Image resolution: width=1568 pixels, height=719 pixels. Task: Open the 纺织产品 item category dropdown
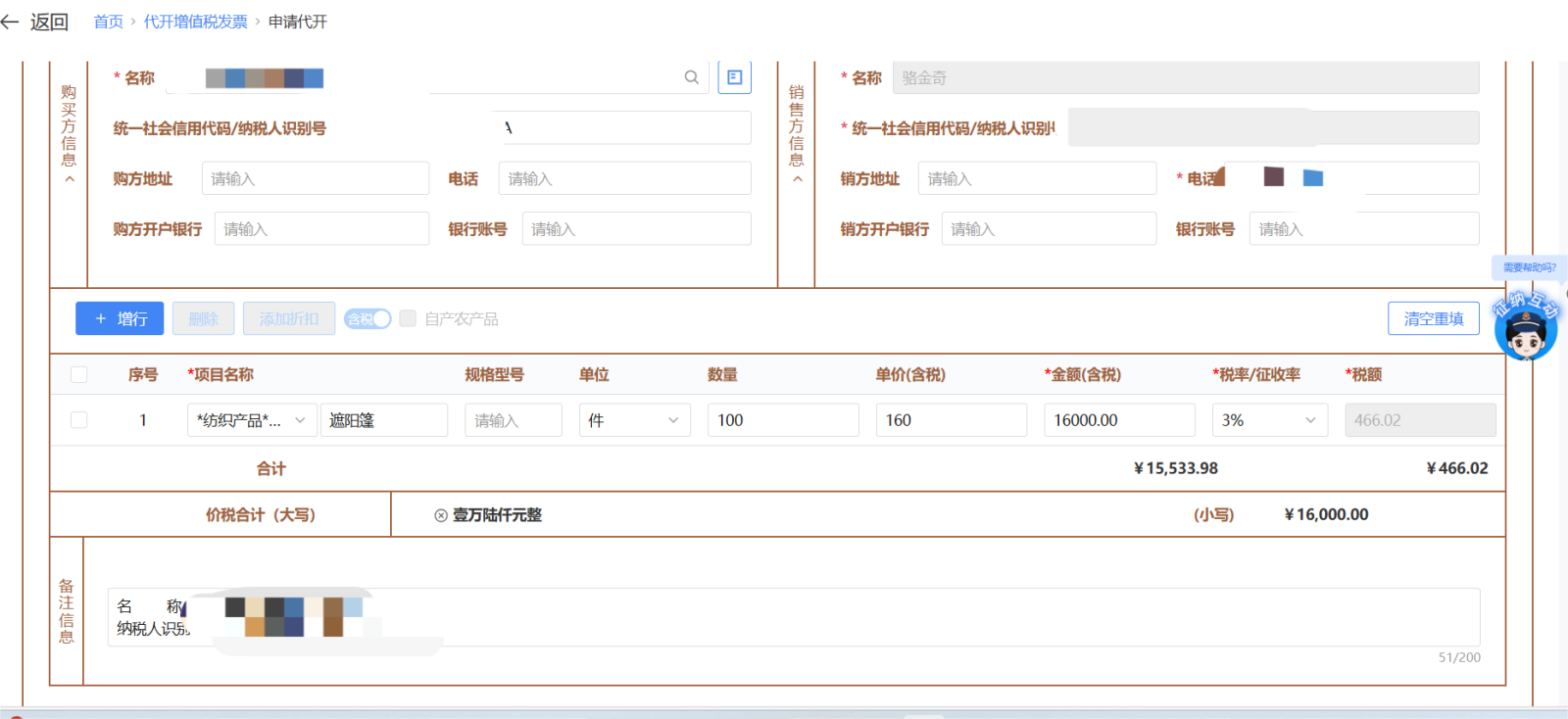(x=252, y=419)
